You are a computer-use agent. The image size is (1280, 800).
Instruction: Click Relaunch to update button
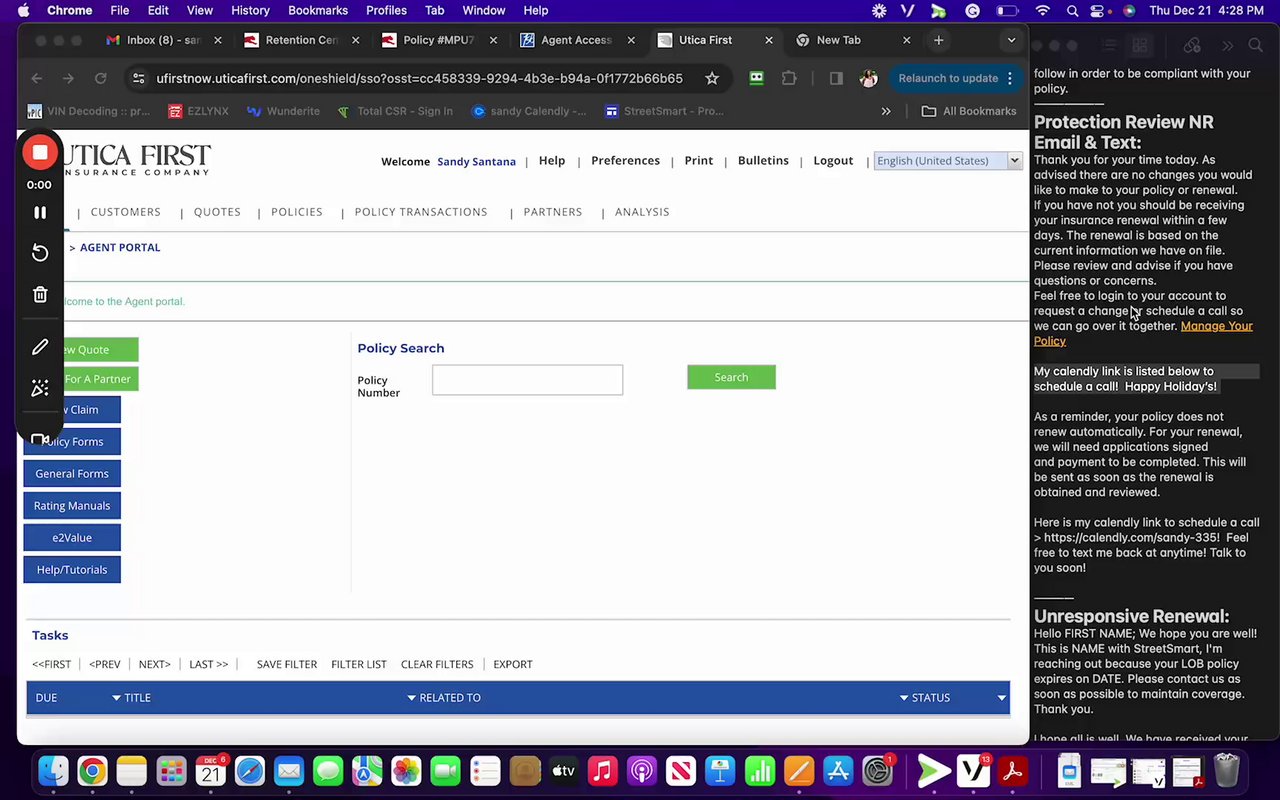[948, 78]
